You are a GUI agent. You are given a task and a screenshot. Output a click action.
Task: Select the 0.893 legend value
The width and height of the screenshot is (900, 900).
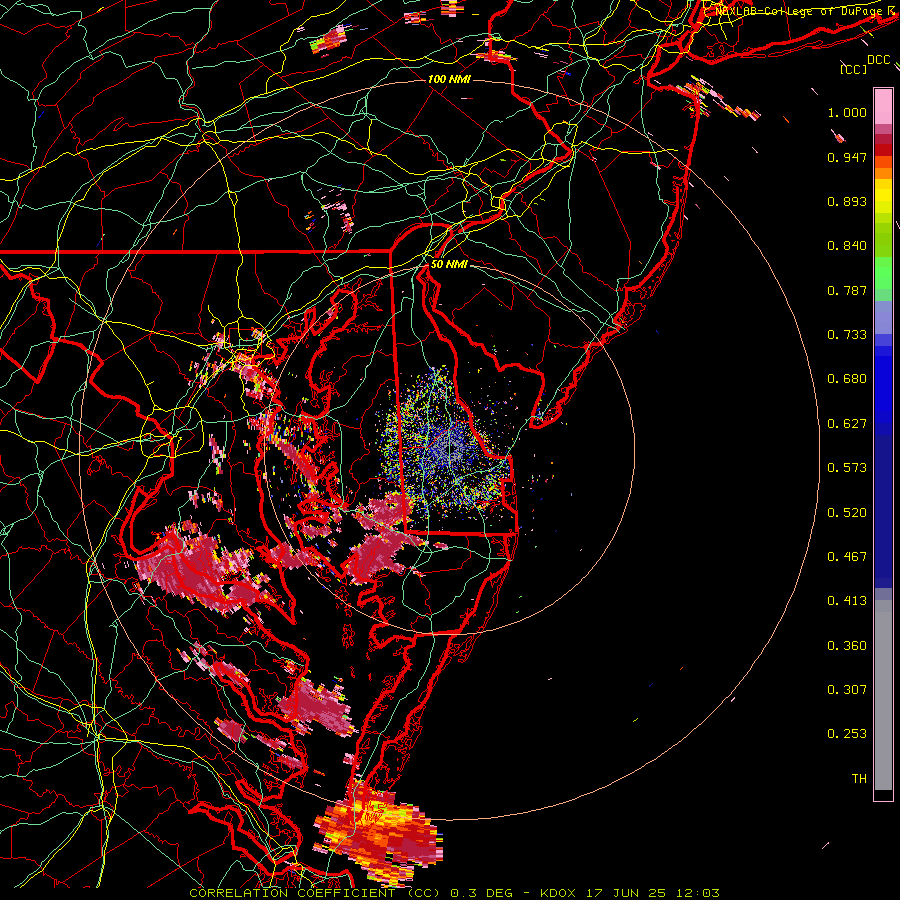[x=847, y=201]
